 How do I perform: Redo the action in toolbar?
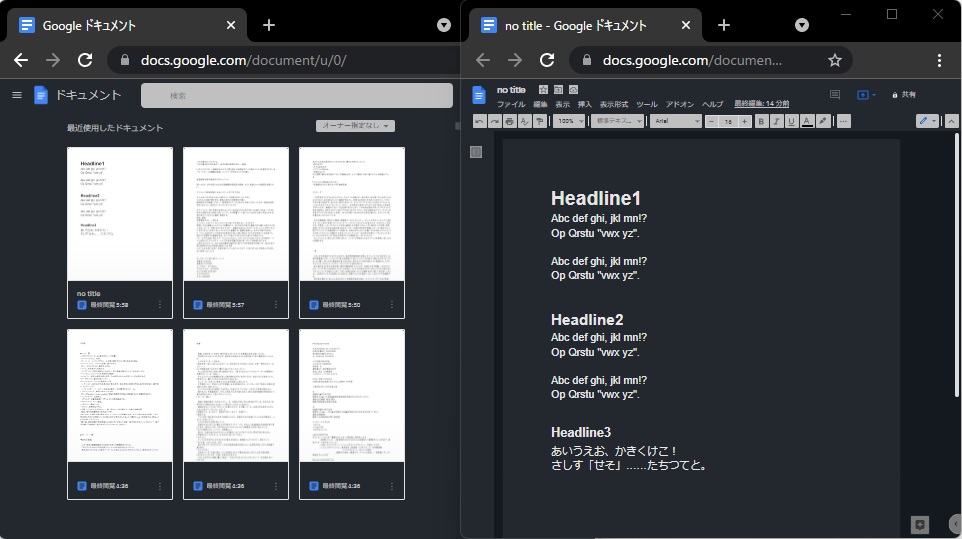[494, 121]
